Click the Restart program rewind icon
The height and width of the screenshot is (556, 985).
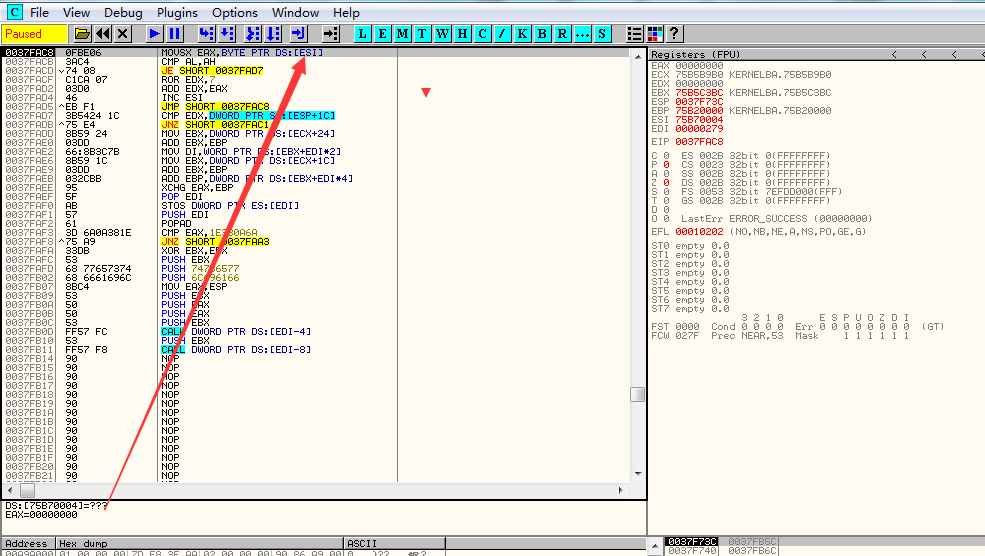[x=102, y=34]
